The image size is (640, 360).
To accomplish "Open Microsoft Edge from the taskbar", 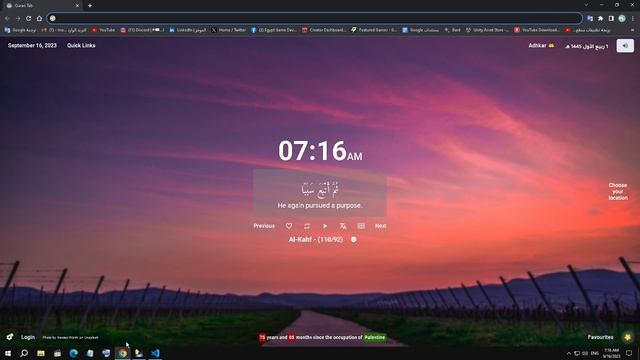I will coord(73,353).
